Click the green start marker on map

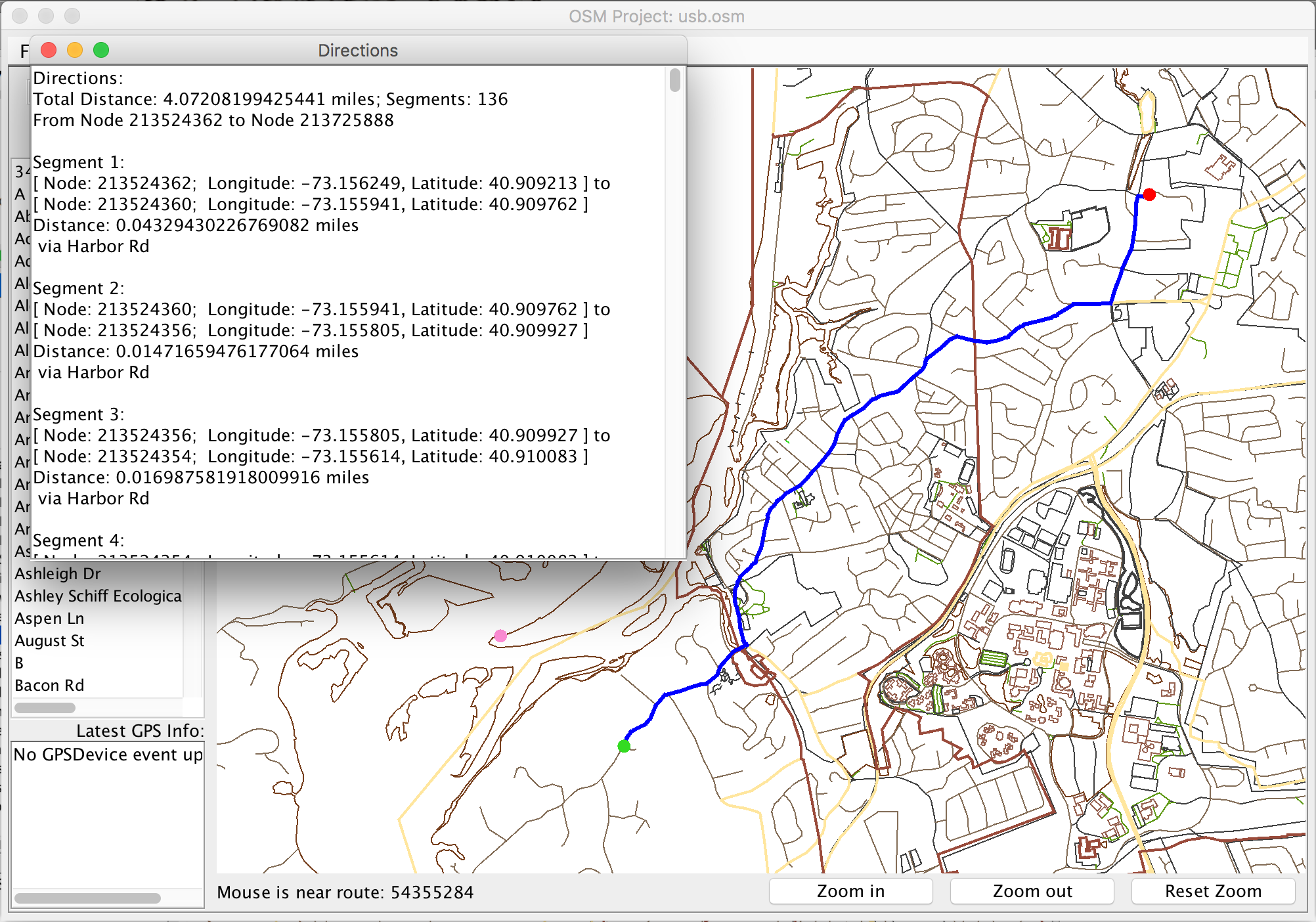tap(624, 746)
